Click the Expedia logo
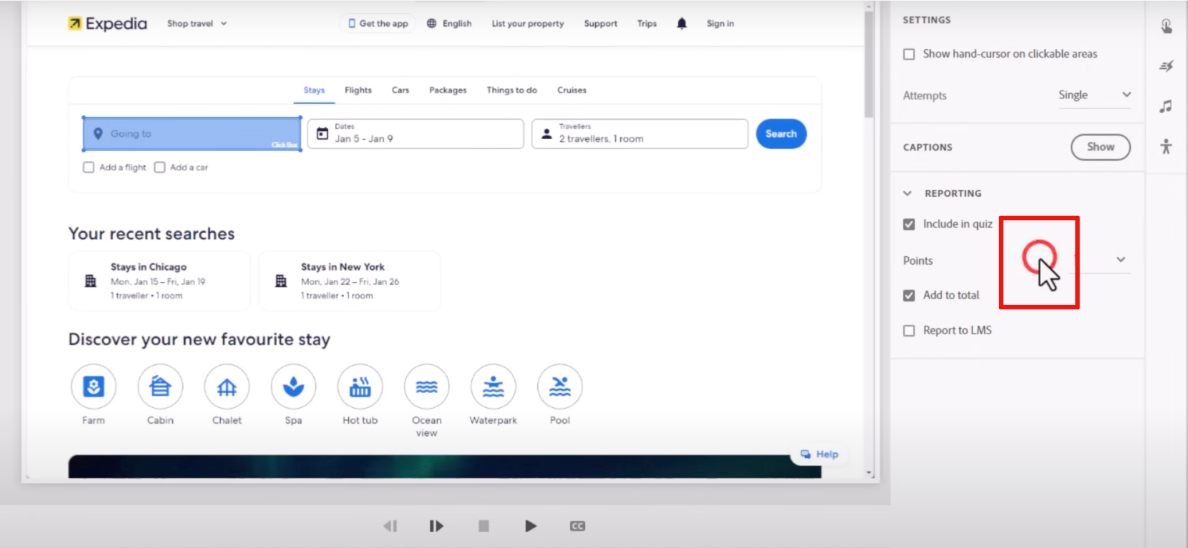The height and width of the screenshot is (548, 1188). [107, 23]
